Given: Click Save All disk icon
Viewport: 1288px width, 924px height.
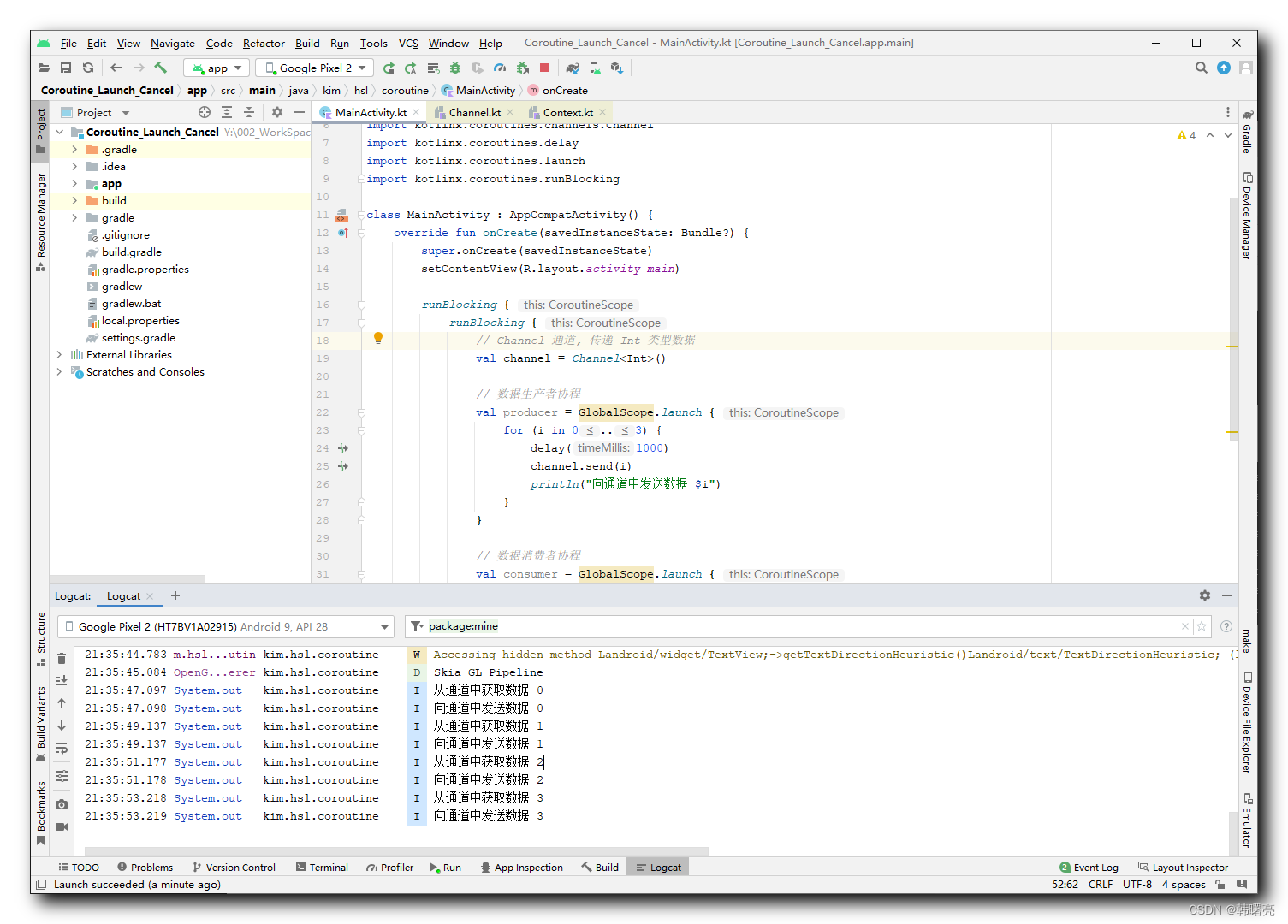Looking at the screenshot, I should point(66,68).
